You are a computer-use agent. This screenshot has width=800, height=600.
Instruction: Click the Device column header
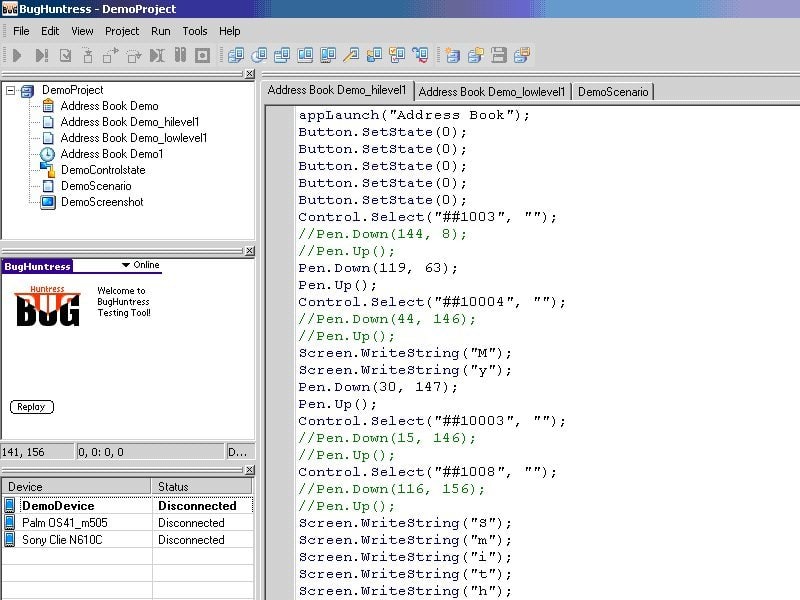click(77, 486)
